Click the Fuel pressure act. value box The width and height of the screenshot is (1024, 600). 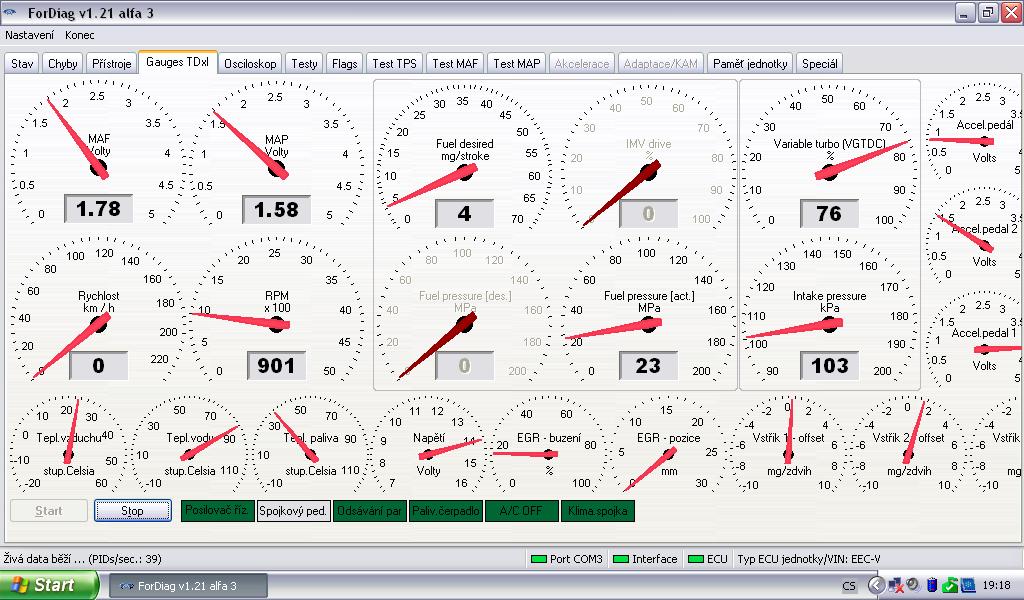(648, 366)
